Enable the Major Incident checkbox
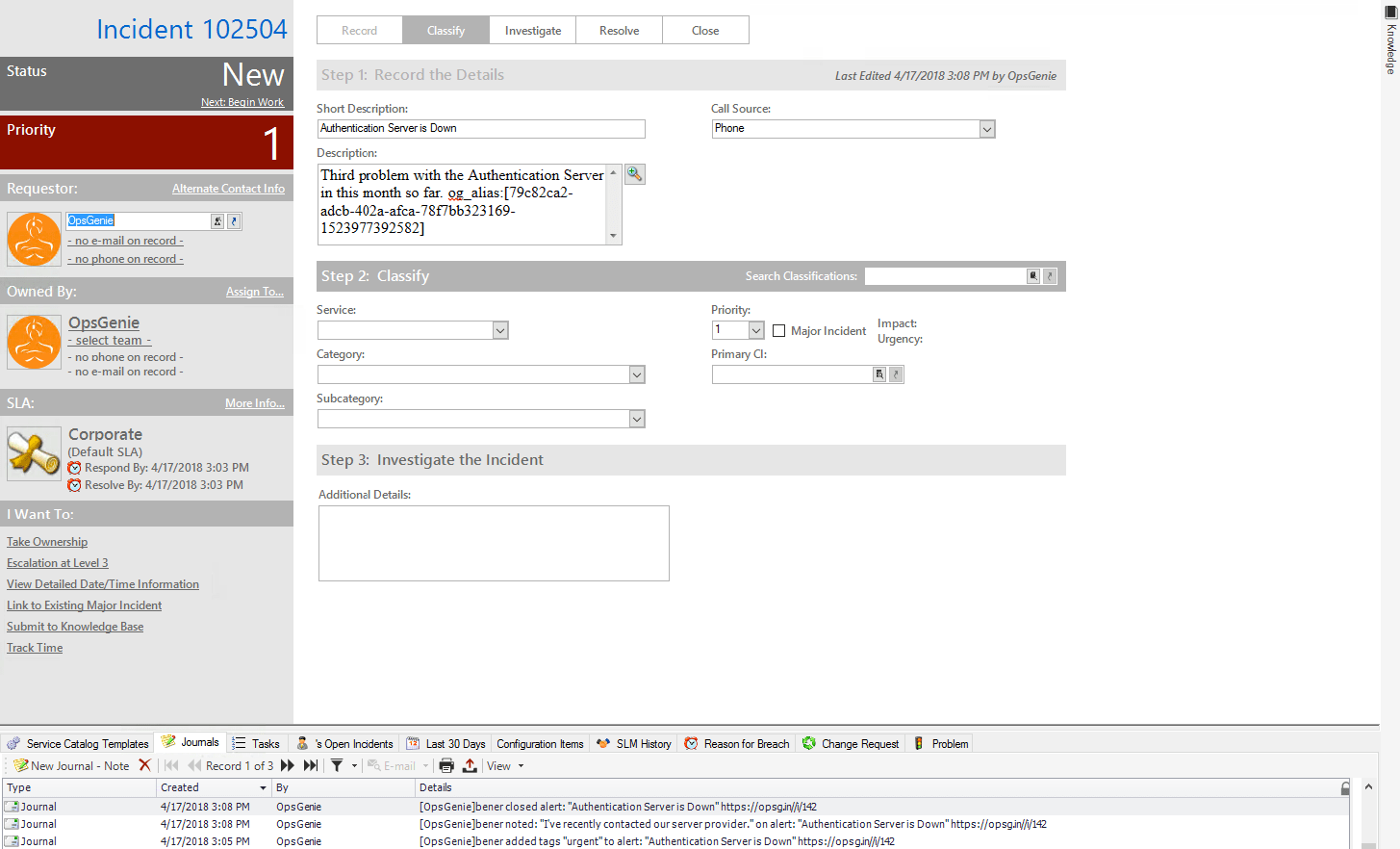Screen dimensions: 1400x849 779,330
